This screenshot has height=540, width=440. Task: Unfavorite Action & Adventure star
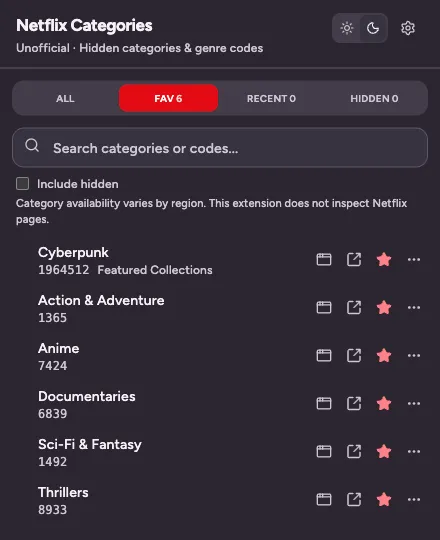coord(384,307)
